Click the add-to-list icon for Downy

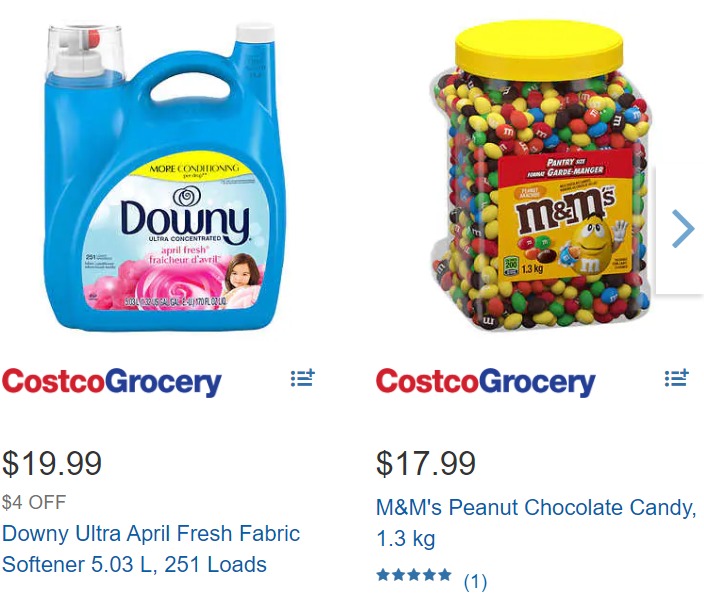[302, 378]
